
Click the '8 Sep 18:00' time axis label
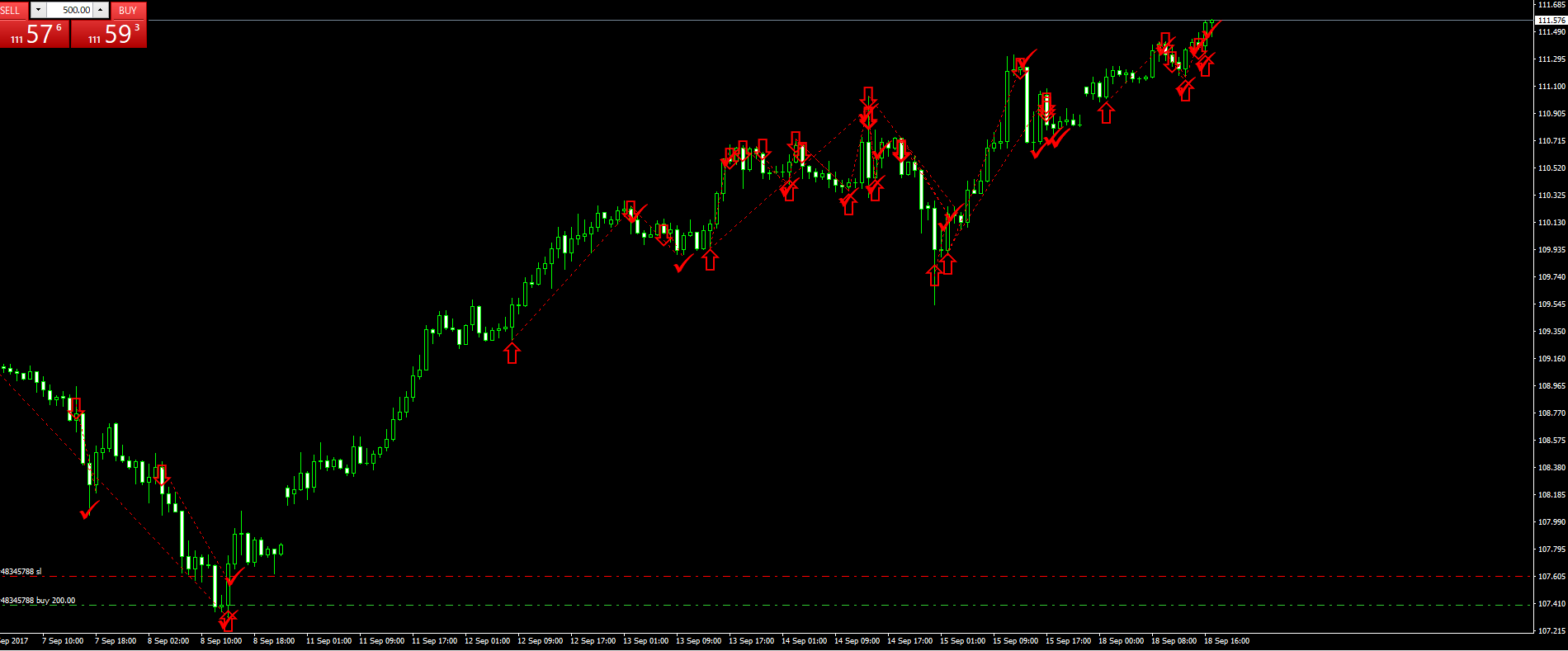click(274, 641)
